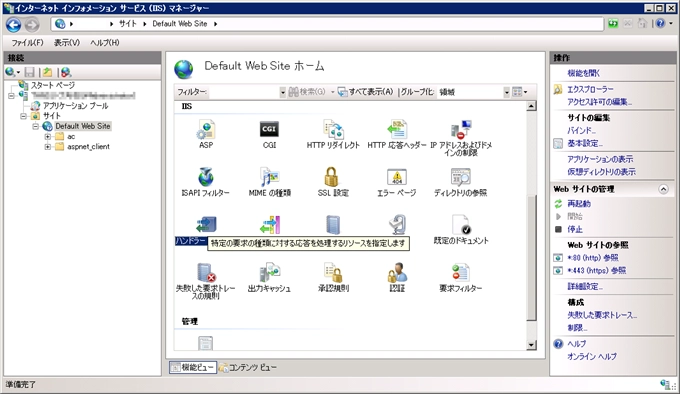Viewport: 680px width, 394px height.
Task: Switch to コンテンツ ビュー tab
Action: [x=248, y=368]
